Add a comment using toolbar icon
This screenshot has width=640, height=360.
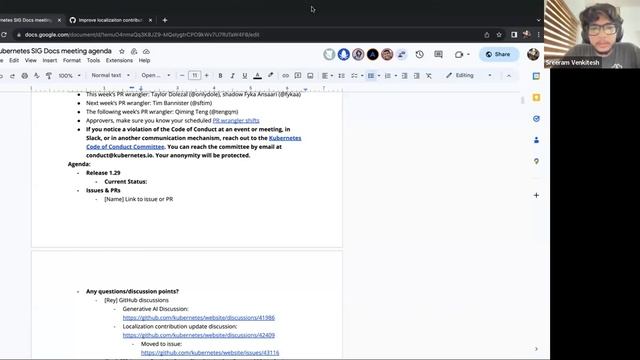pos(298,76)
